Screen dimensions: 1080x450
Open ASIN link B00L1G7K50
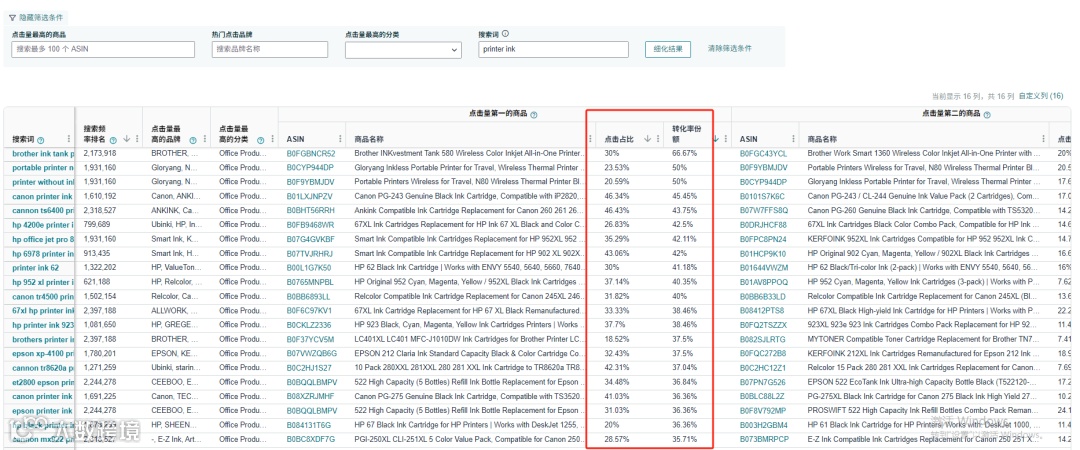[x=309, y=267]
